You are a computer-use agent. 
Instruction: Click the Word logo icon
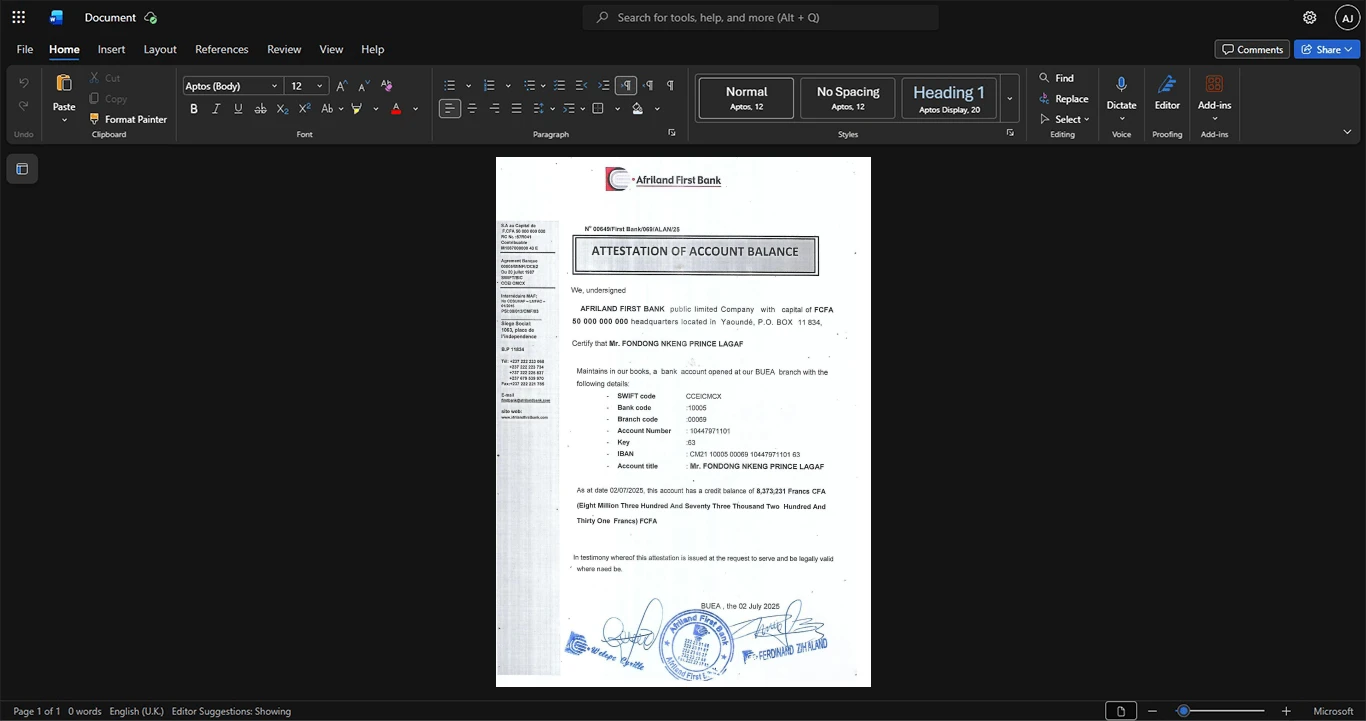(56, 17)
